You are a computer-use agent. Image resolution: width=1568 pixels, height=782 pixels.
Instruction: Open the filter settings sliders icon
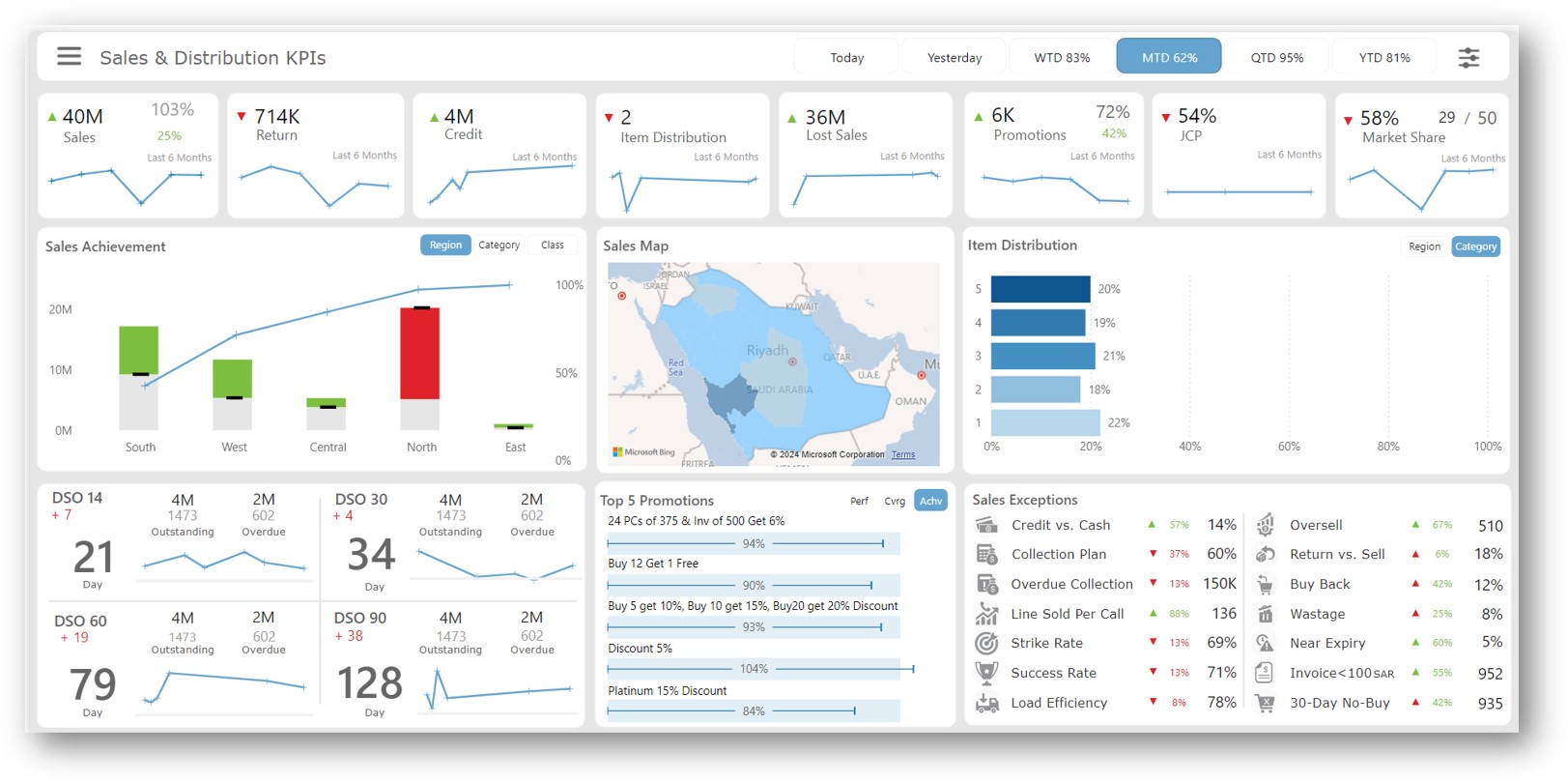coord(1468,58)
